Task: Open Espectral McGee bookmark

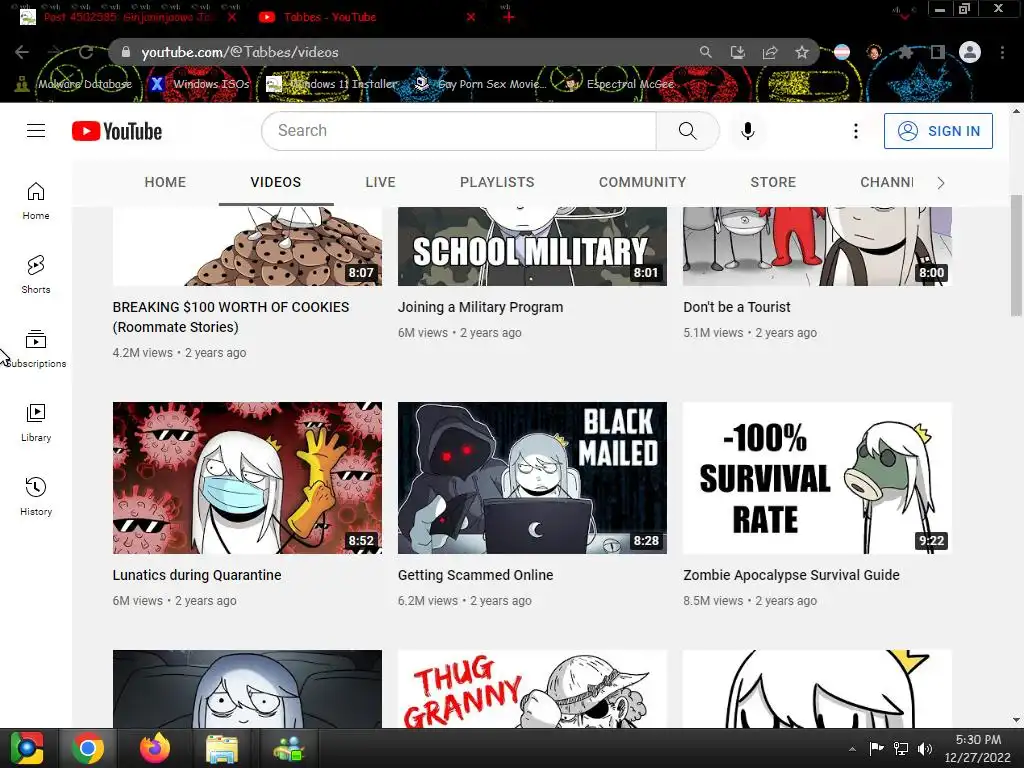Action: coord(619,84)
